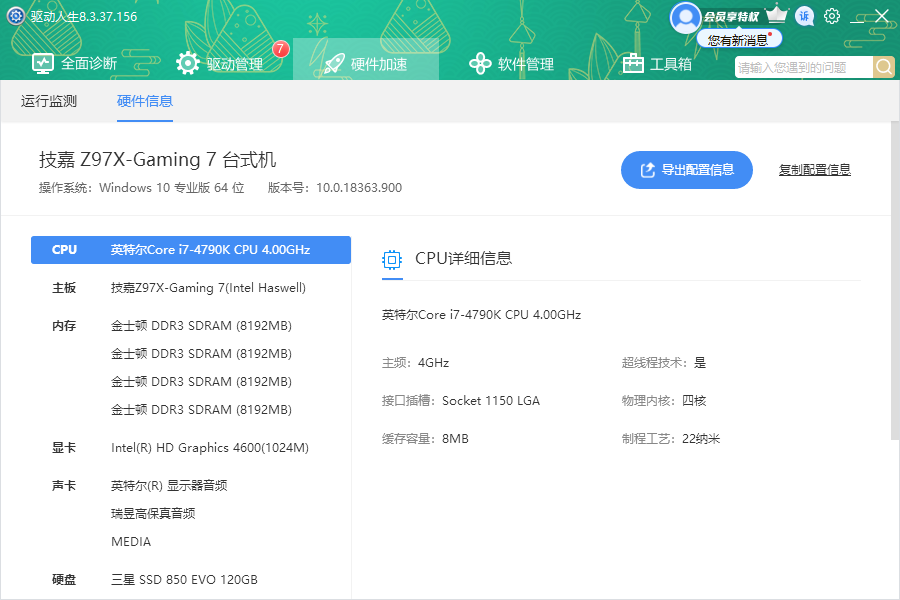Open the settings gear icon
Screen dimensions: 900x600
coord(832,16)
